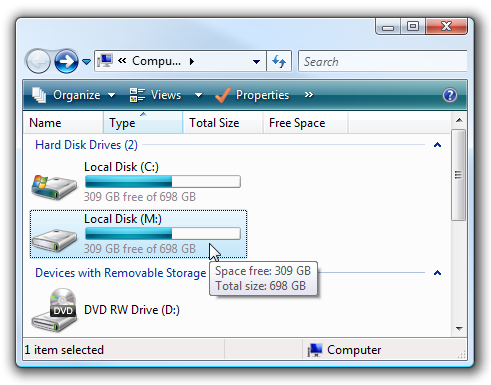Select the Local Disk (C:) drive icon
Viewport: 491px width, 385px height.
(54, 187)
